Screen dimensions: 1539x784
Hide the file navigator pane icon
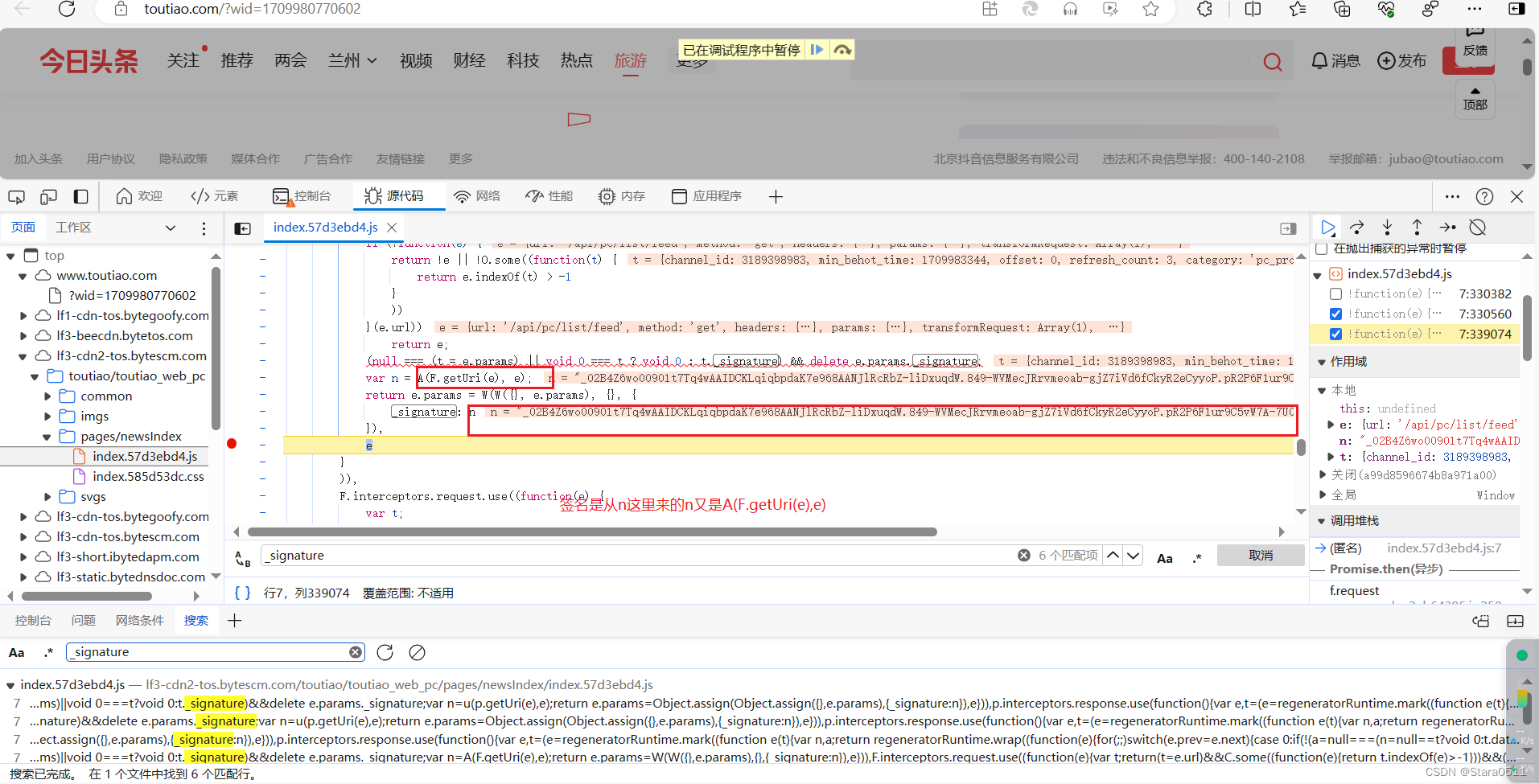tap(242, 228)
